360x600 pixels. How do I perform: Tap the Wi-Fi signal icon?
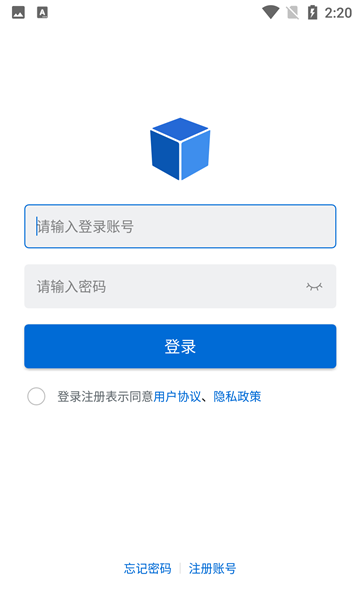coord(270,12)
